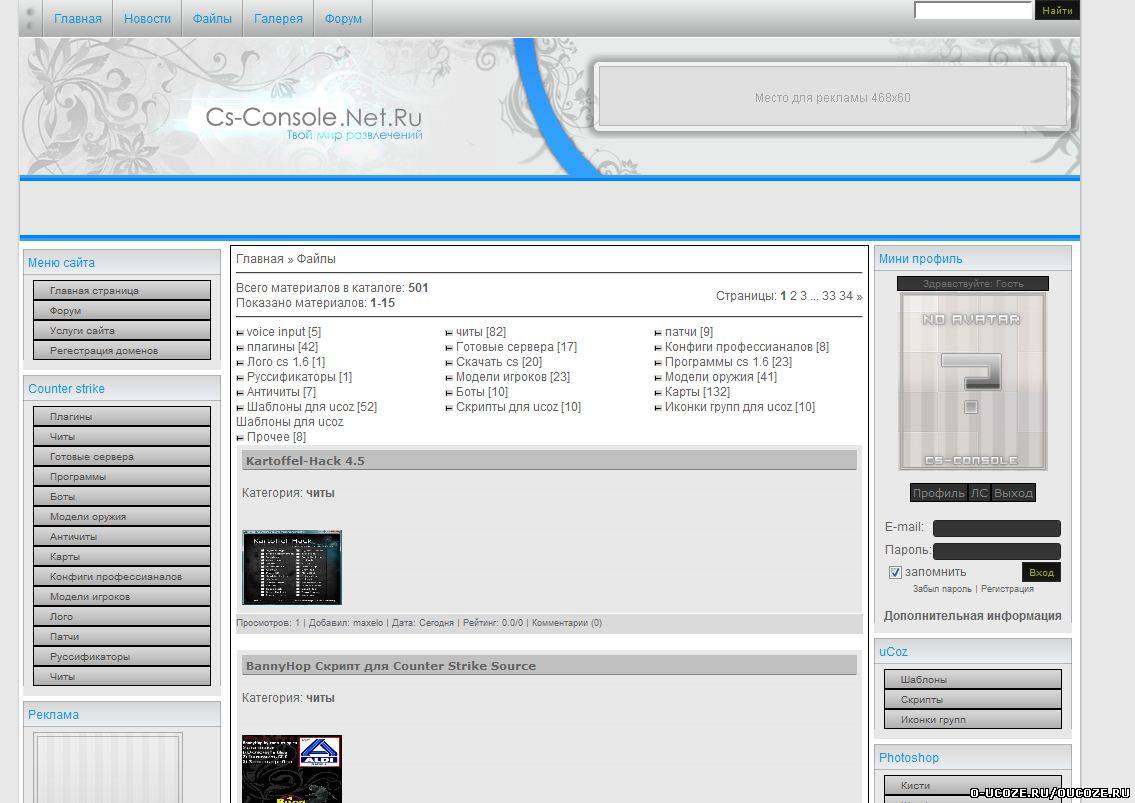Click inside the E-mail input field

[996, 528]
